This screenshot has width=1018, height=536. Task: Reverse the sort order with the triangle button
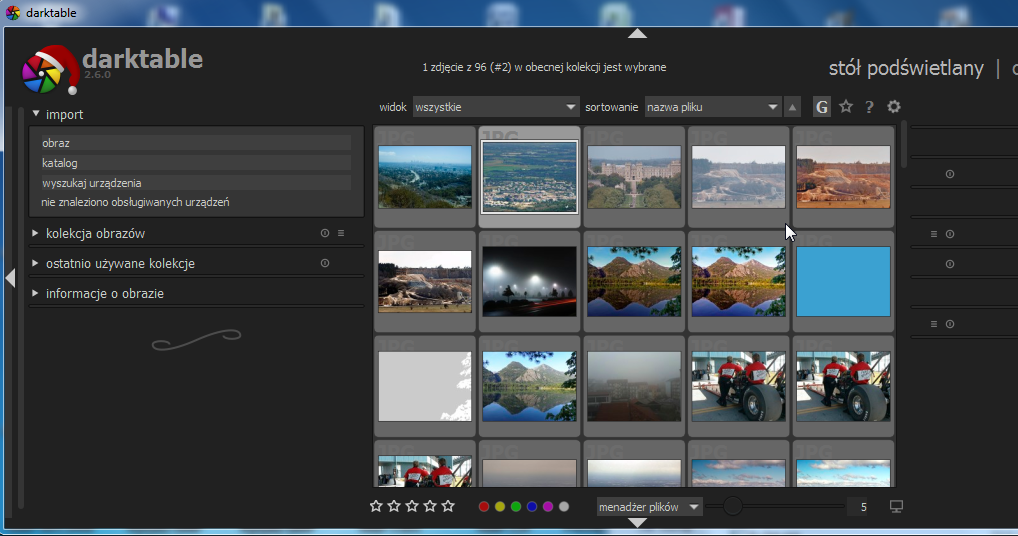[793, 107]
